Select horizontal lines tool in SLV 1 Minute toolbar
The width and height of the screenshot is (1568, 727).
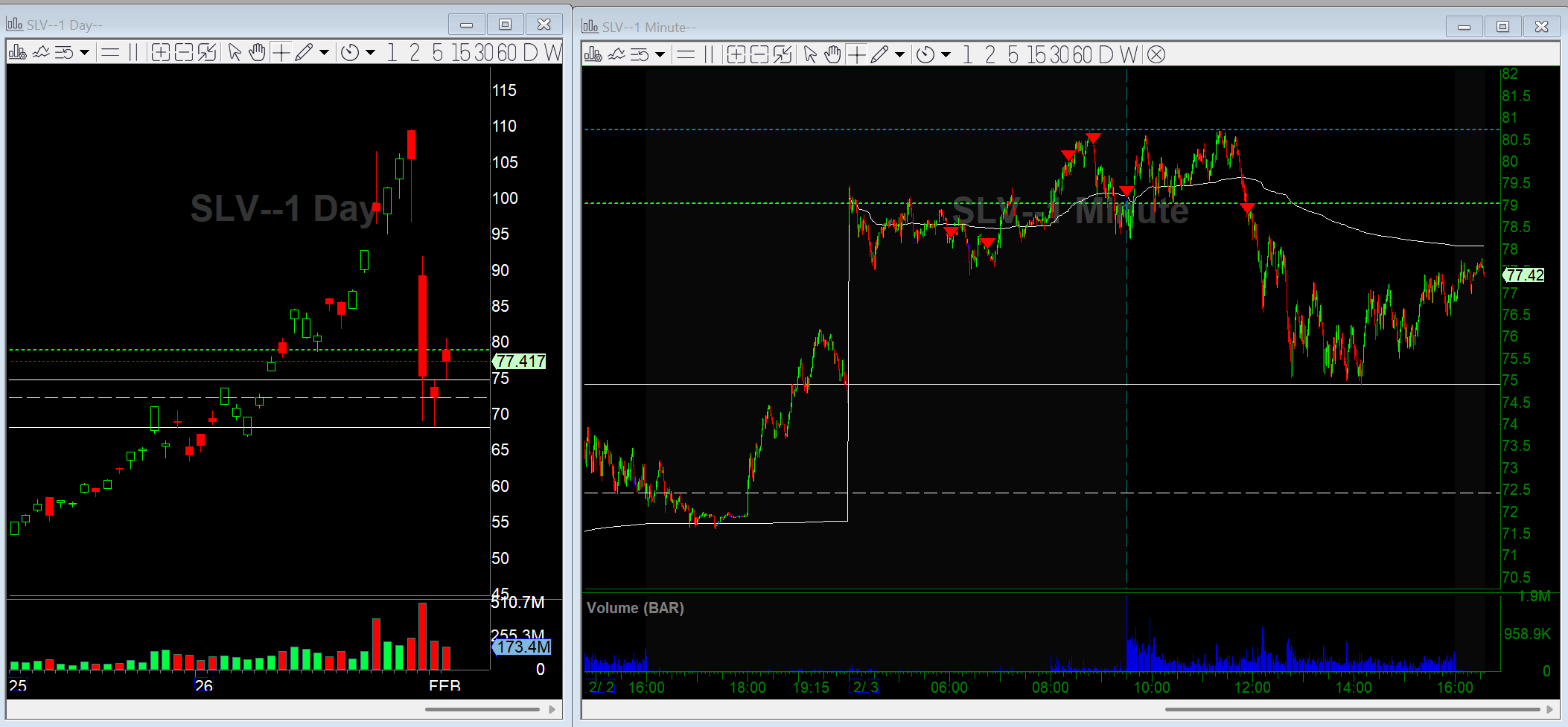(x=686, y=54)
